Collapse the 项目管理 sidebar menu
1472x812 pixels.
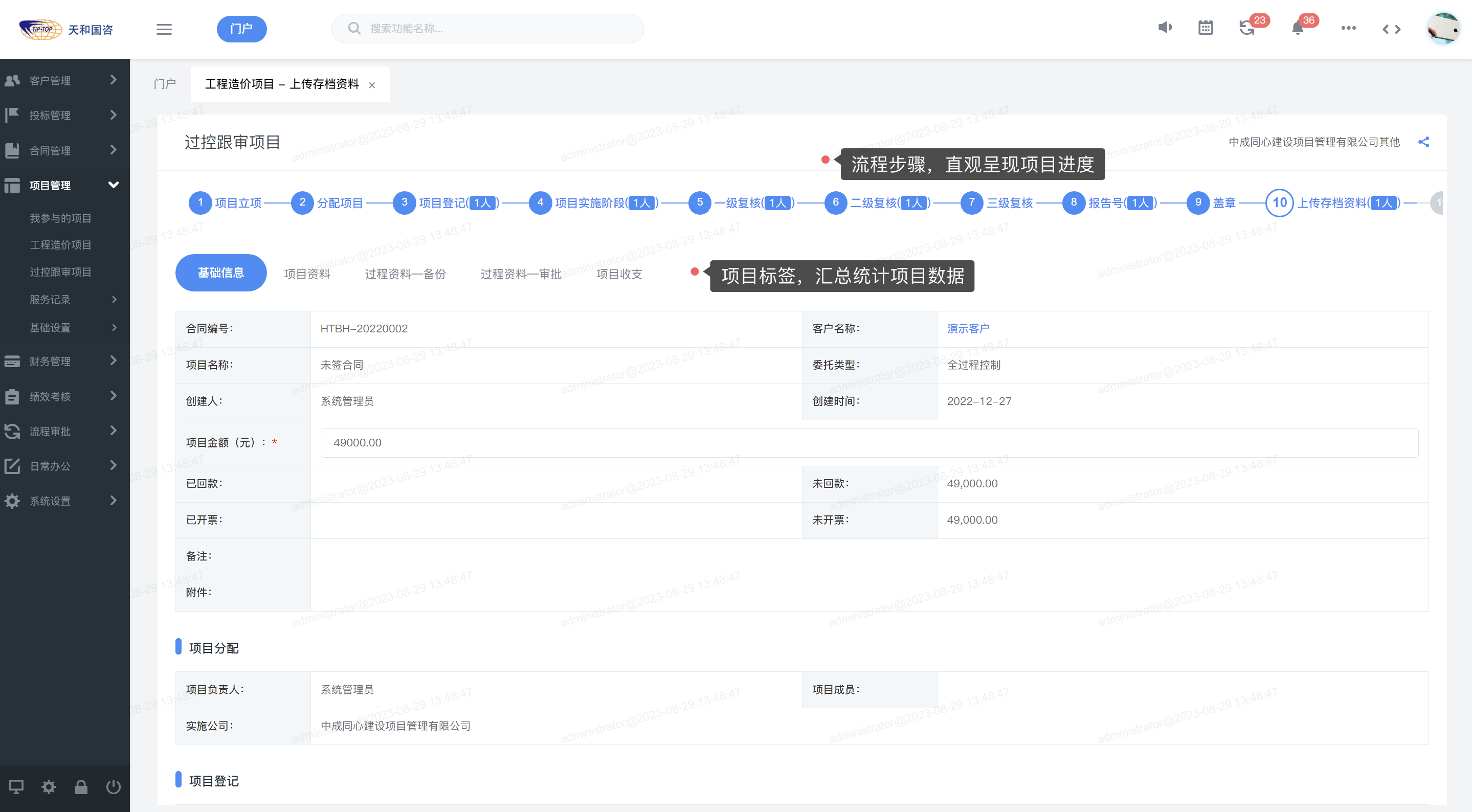point(64,185)
